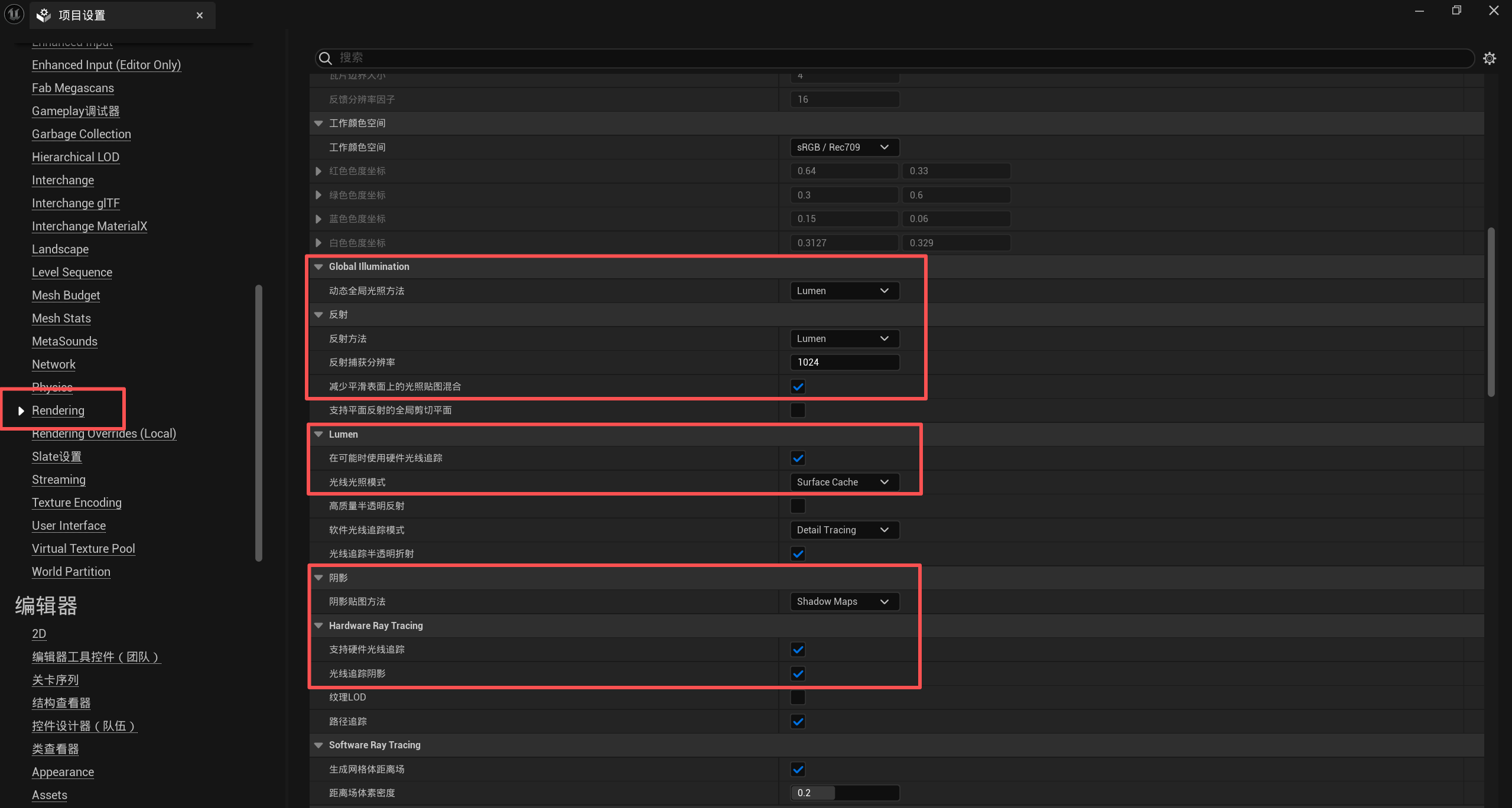Image resolution: width=1512 pixels, height=808 pixels.
Task: Open Enhanced Input (Editor Only) settings
Action: point(106,65)
